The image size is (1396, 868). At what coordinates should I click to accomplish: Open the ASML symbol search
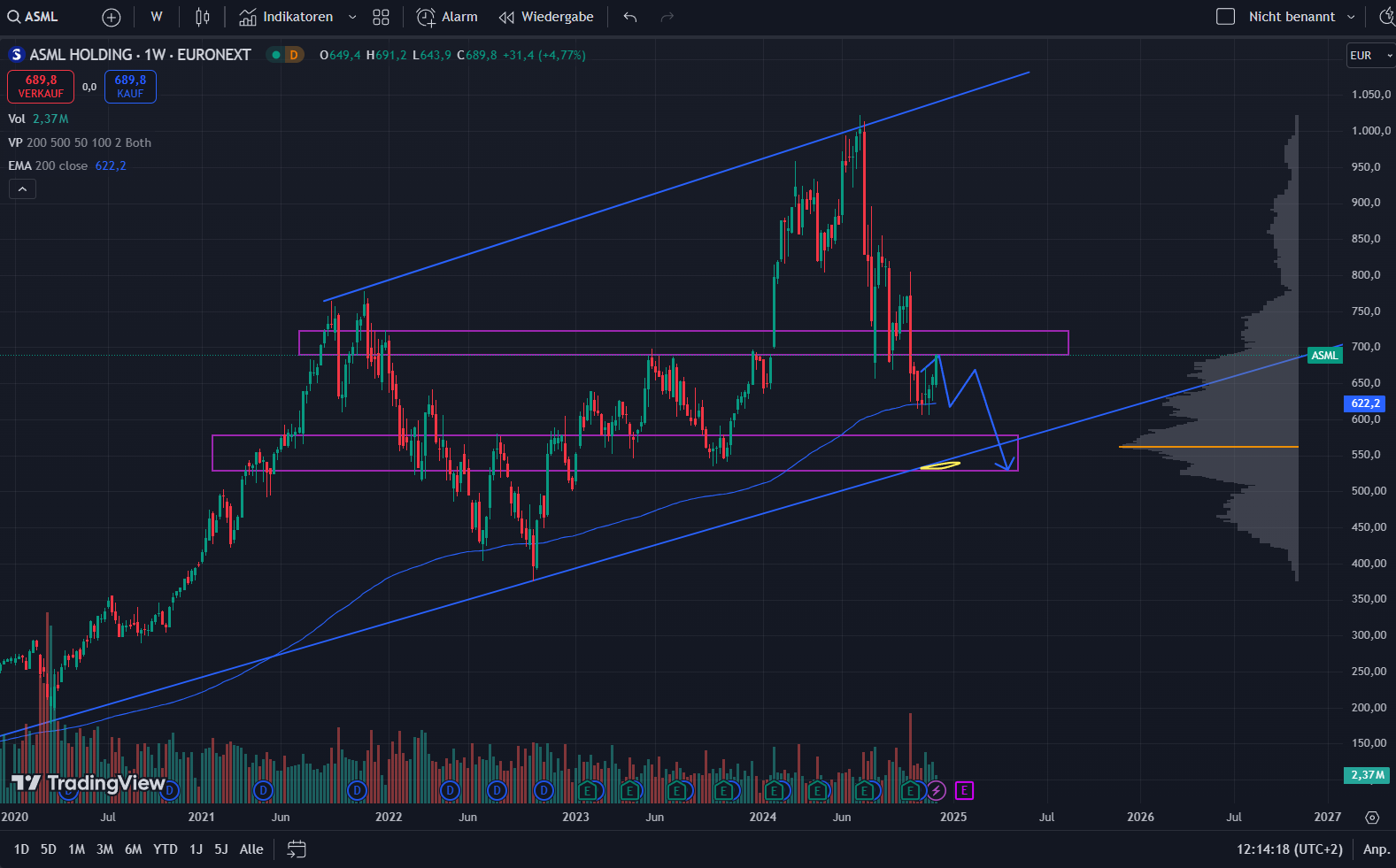click(34, 17)
